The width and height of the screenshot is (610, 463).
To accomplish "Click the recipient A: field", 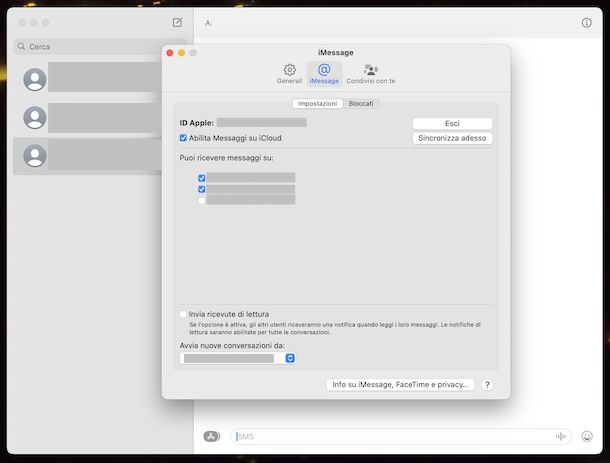I will 389,23.
